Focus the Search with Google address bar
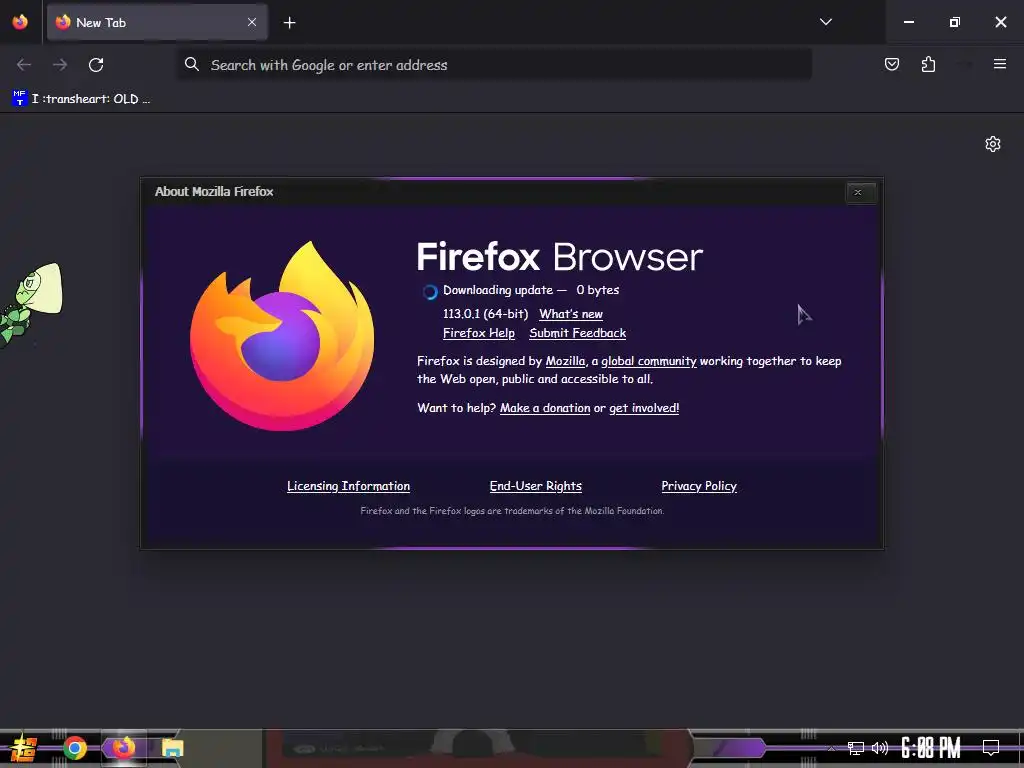The image size is (1024, 768). tap(494, 65)
